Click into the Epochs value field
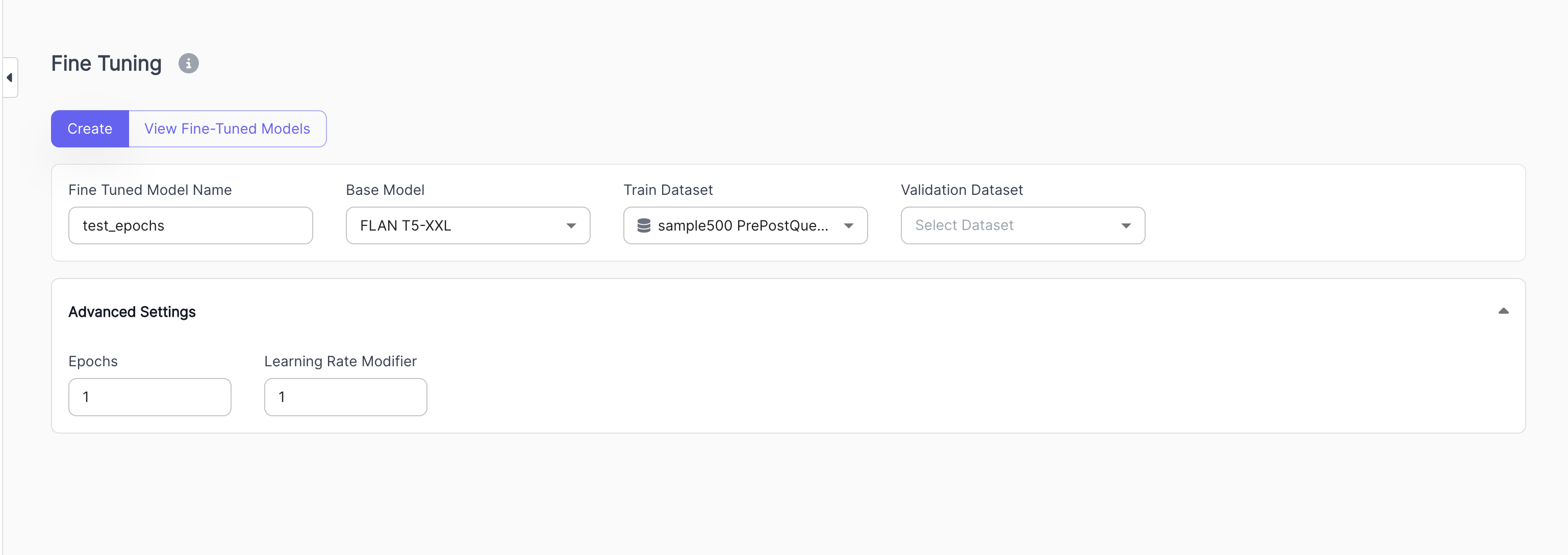This screenshot has width=1568, height=555. [x=150, y=397]
